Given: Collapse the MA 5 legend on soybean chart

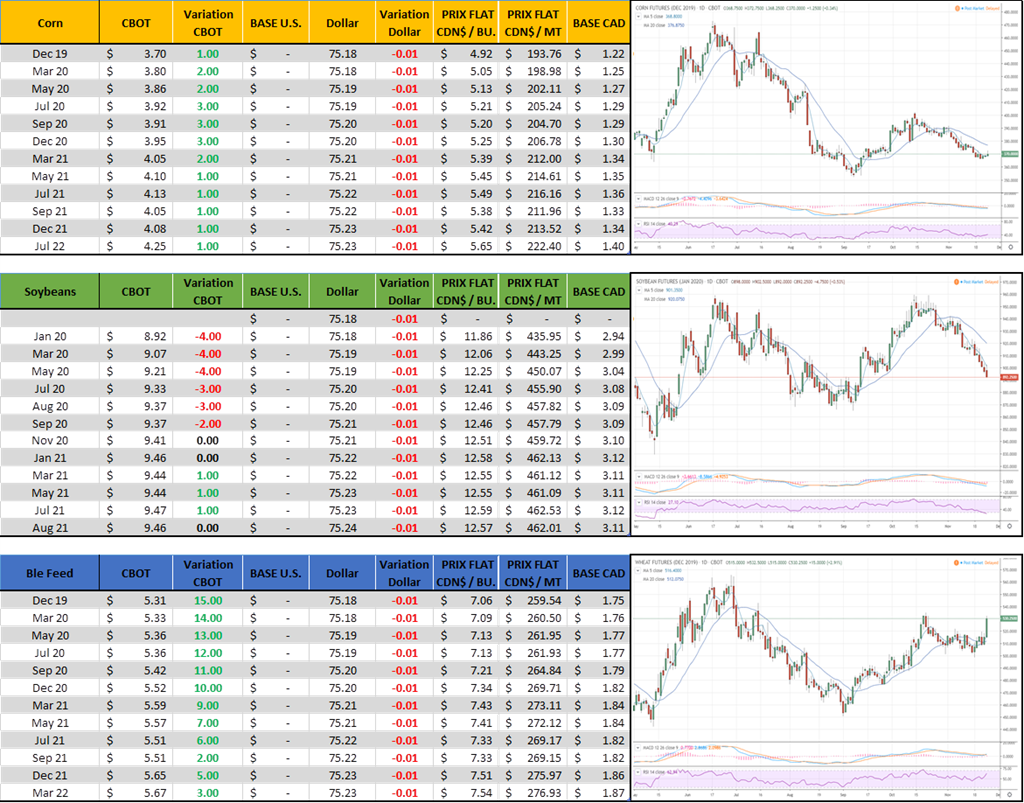Looking at the screenshot, I should [x=637, y=291].
